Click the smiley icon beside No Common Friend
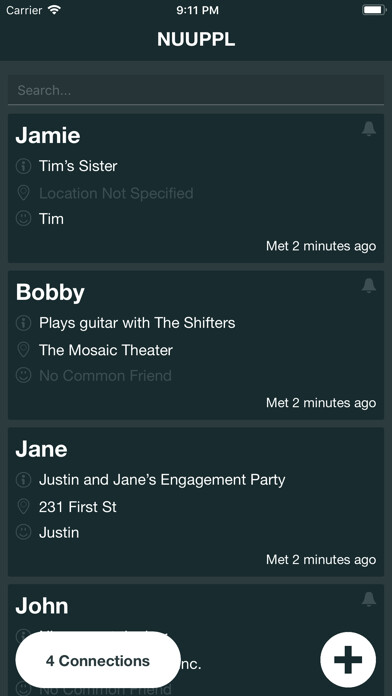Screen dimensions: 392x696 (x=24, y=376)
